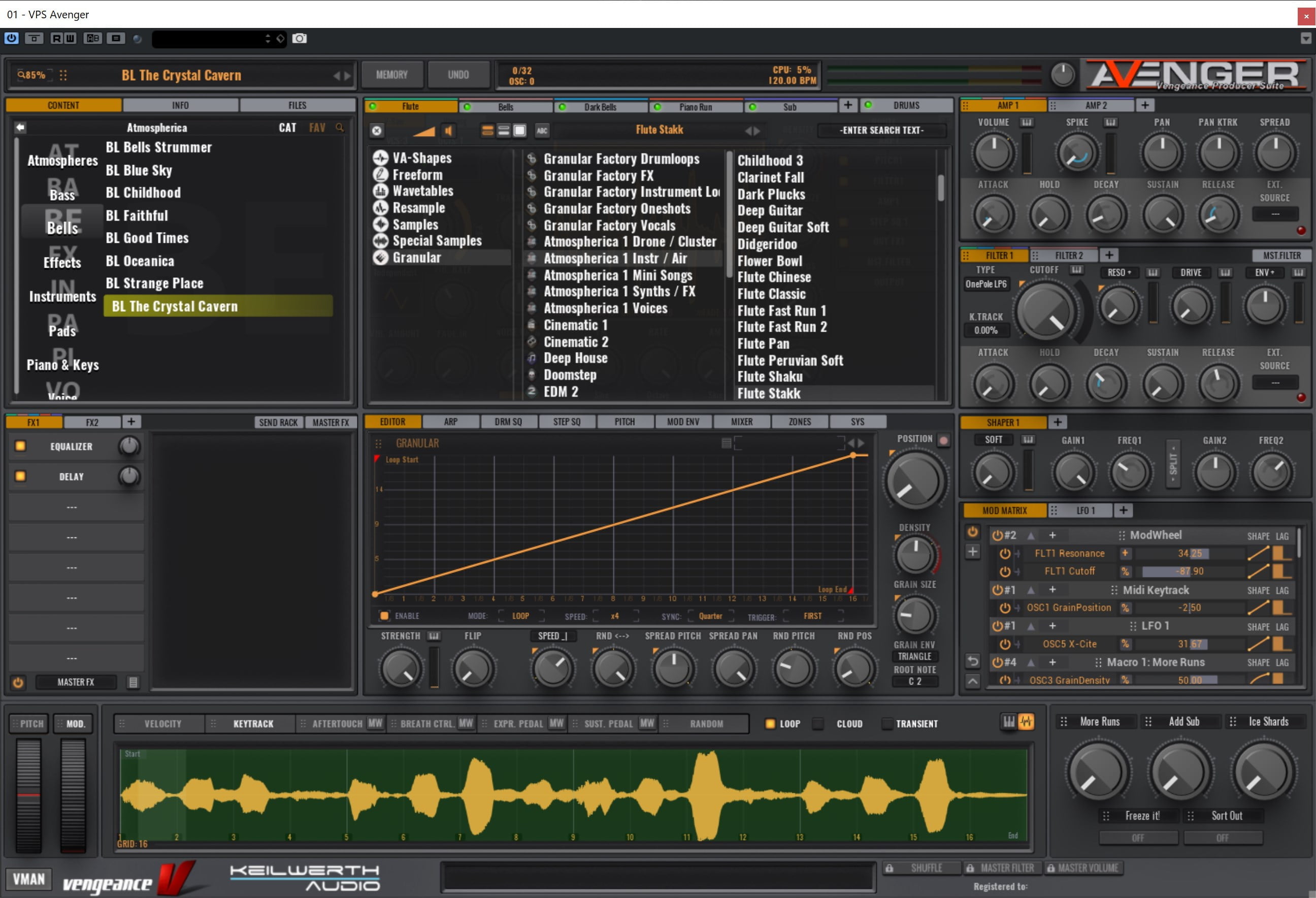
Task: Add new oscillator tab with plus icon
Action: click(x=848, y=105)
